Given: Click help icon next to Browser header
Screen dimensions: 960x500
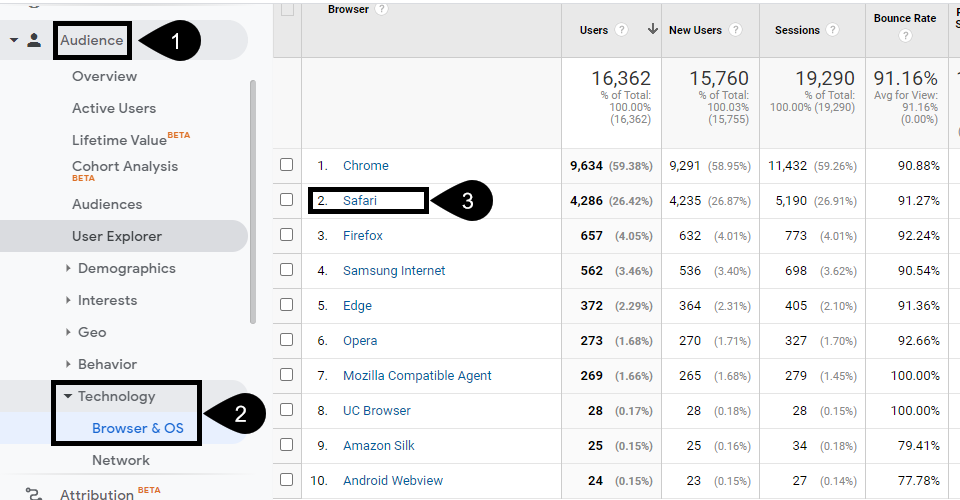Looking at the screenshot, I should (381, 10).
